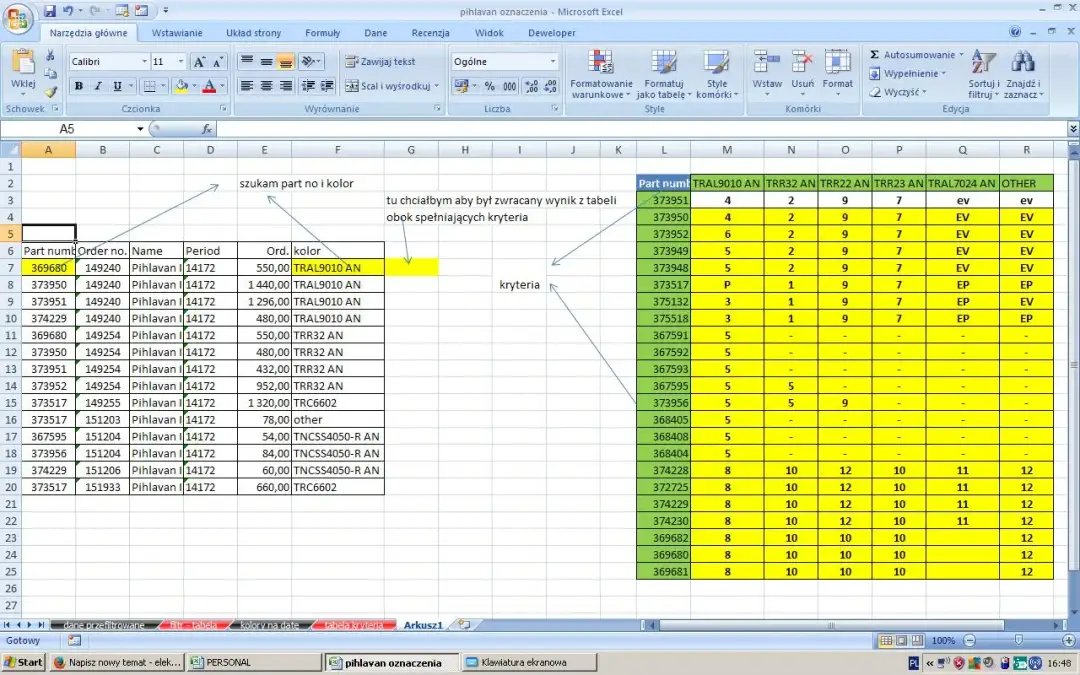Viewport: 1080px width, 675px height.
Task: Select cell with part number 369680 in row 7
Action: pyautogui.click(x=48, y=268)
